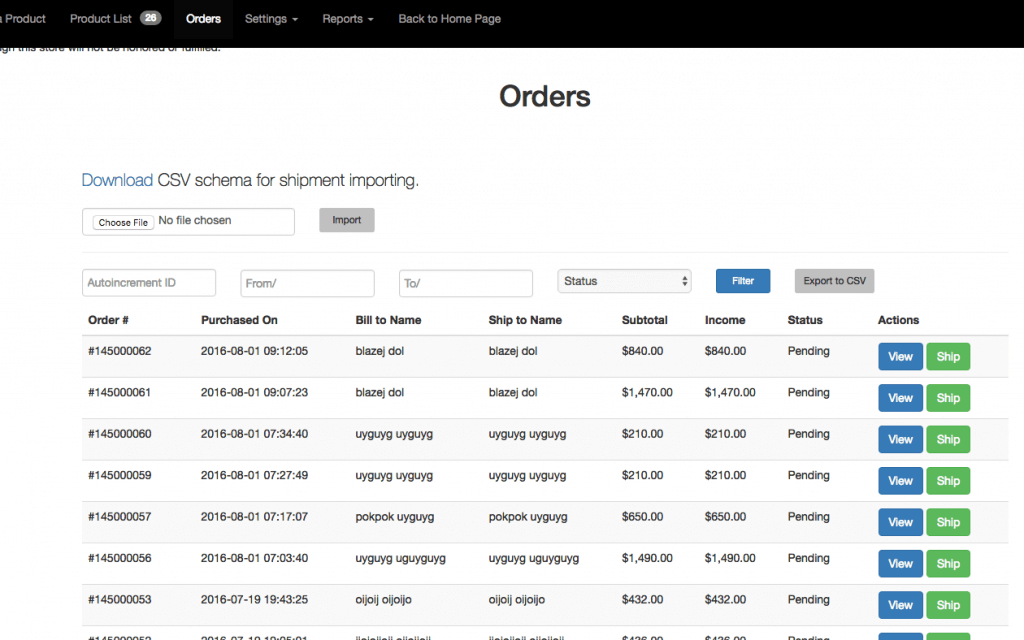This screenshot has width=1024, height=640.
Task: Ship order #145000061
Action: [x=947, y=398]
